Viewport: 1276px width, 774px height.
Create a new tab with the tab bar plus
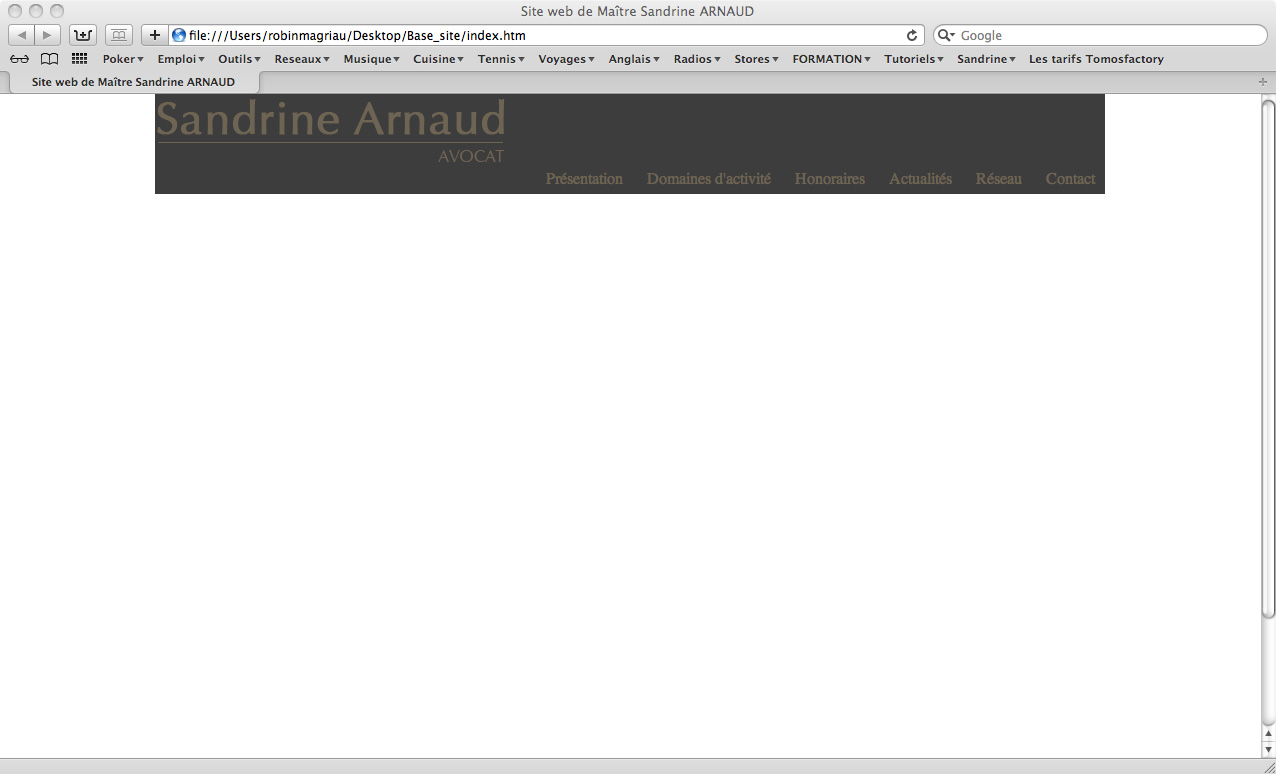[1262, 82]
